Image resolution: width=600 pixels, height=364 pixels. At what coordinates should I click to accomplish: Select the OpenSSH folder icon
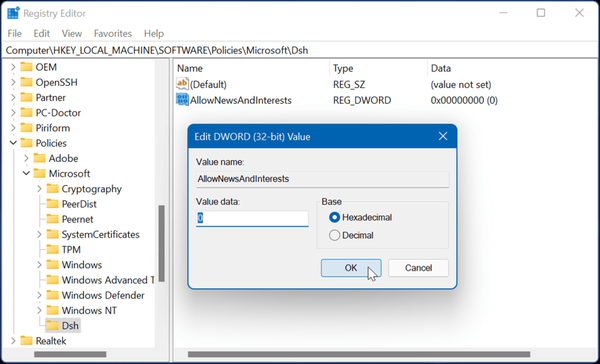pos(26,82)
